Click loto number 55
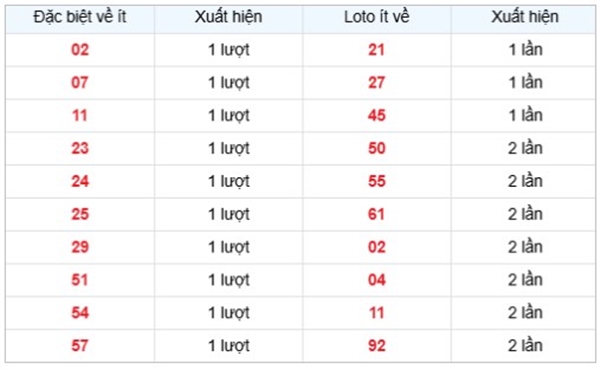Image resolution: width=600 pixels, height=369 pixels. tap(377, 181)
